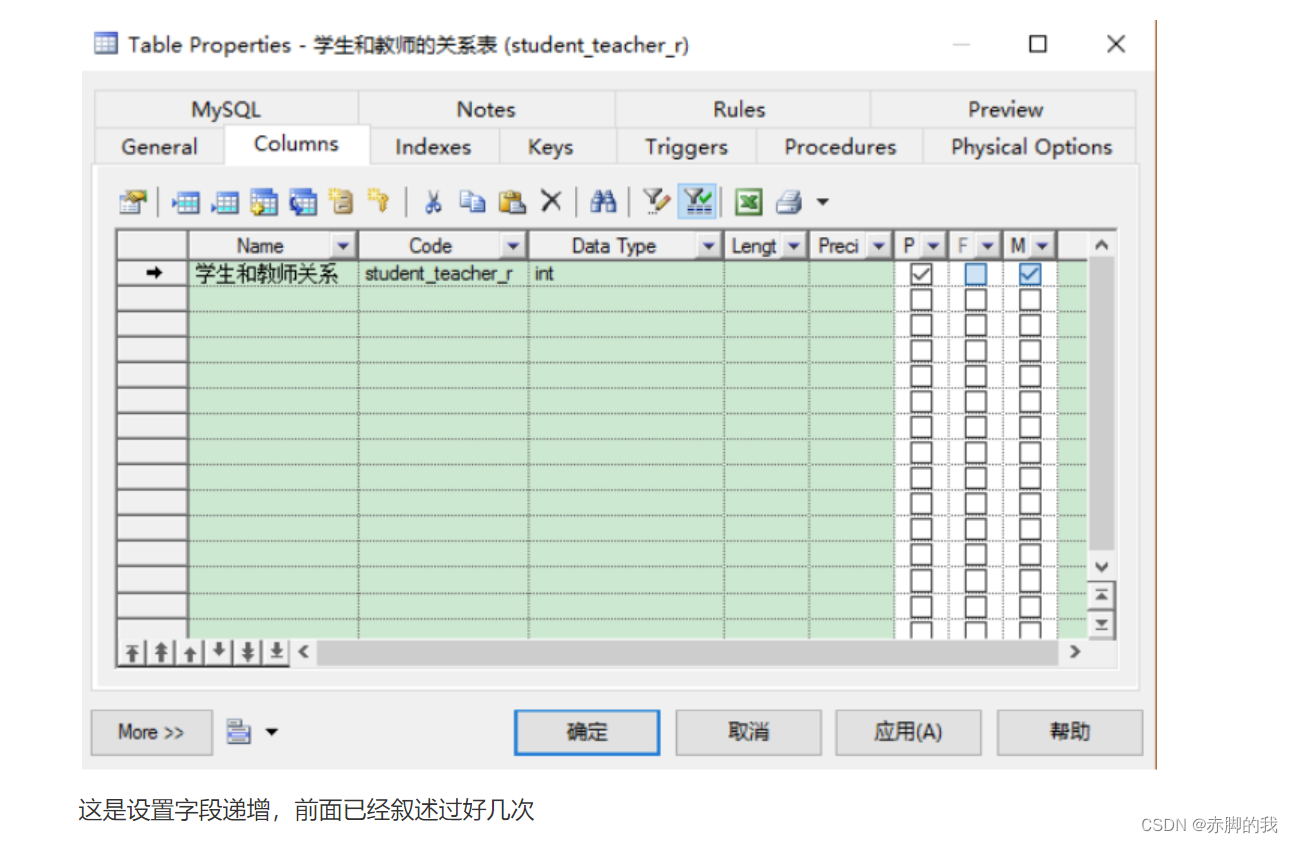Image resolution: width=1293 pixels, height=843 pixels.
Task: Click the 确定 button to confirm
Action: (586, 732)
